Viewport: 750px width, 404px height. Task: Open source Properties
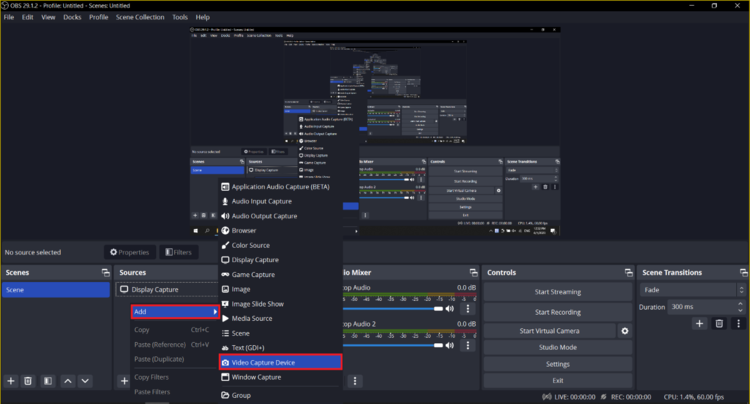pyautogui.click(x=130, y=252)
